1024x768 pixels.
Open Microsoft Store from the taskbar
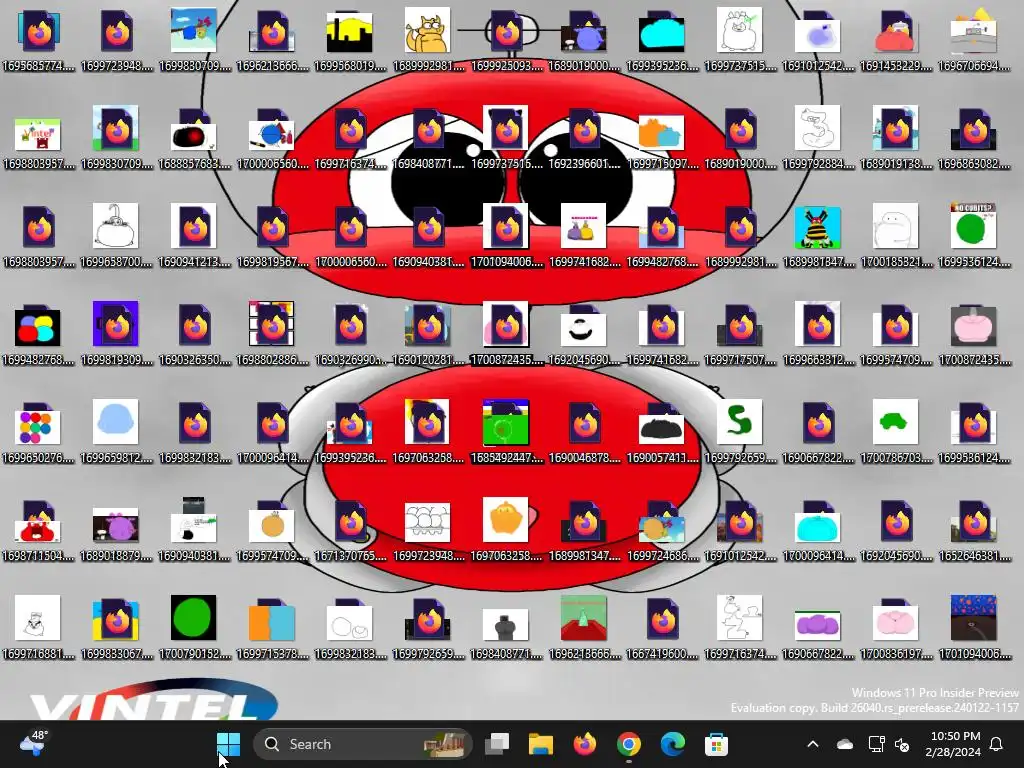pos(716,744)
